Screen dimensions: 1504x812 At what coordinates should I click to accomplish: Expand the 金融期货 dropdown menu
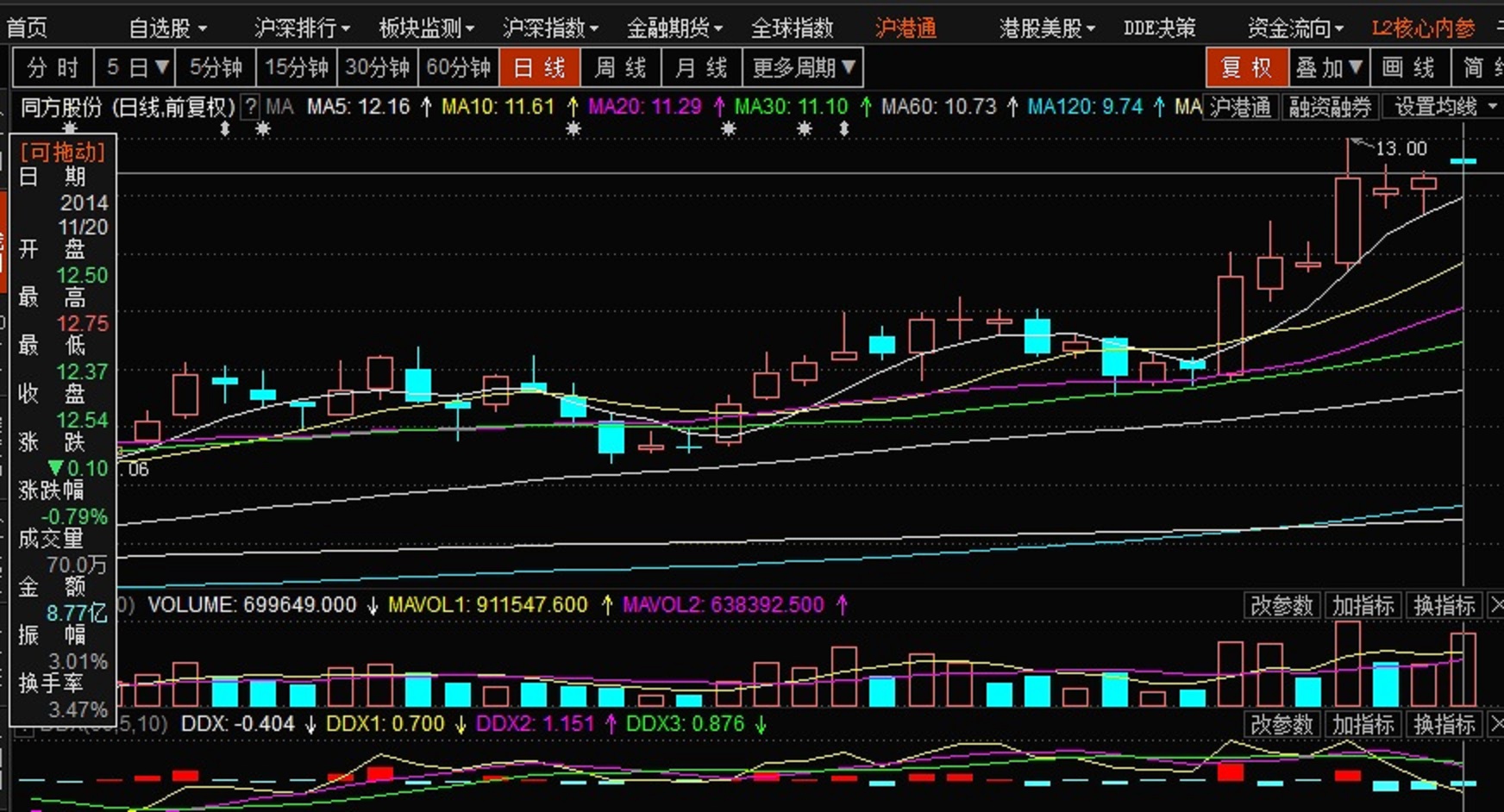(x=674, y=28)
